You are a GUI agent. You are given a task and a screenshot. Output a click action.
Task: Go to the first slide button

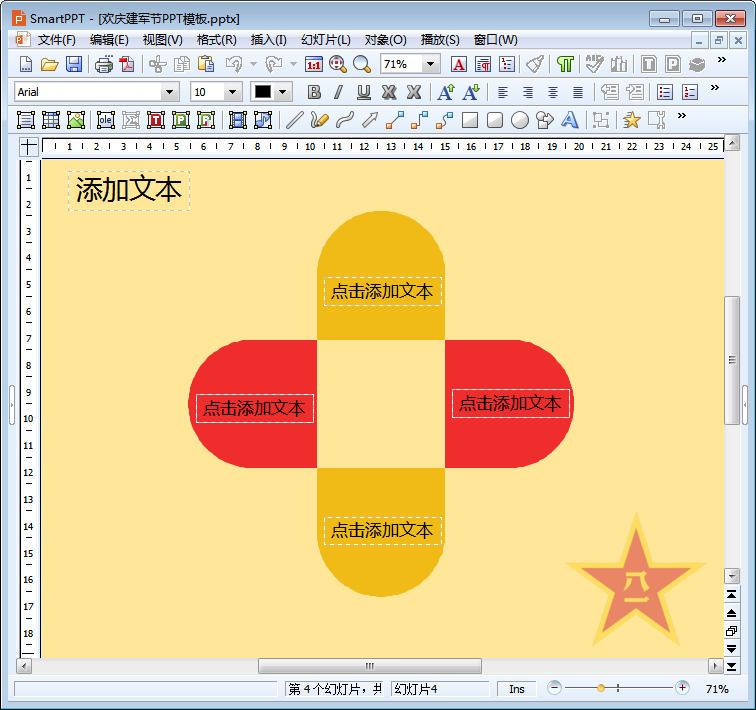pyautogui.click(x=731, y=595)
